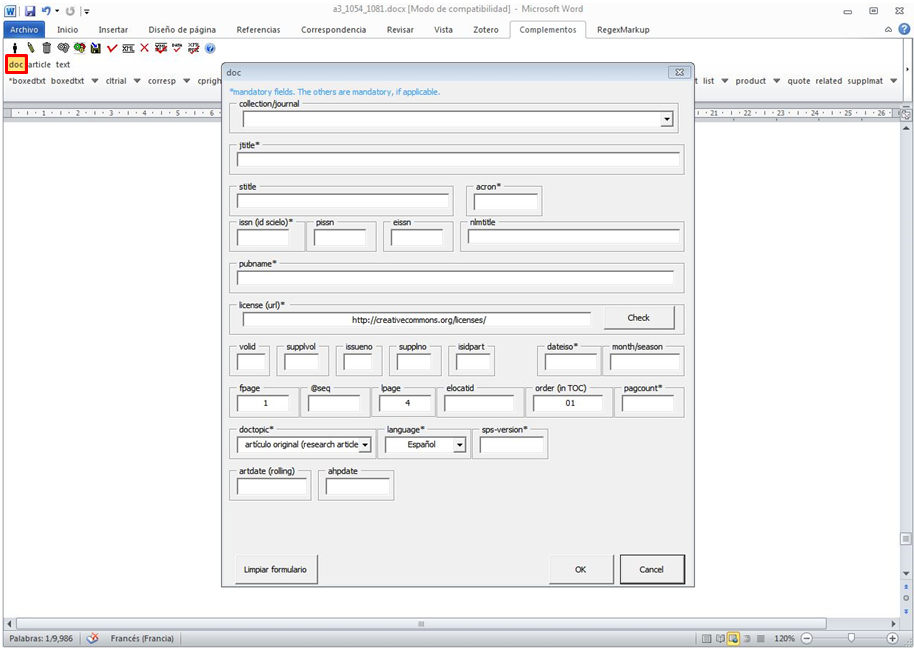Select the pencil edit icon
This screenshot has width=914, height=648.
point(30,48)
